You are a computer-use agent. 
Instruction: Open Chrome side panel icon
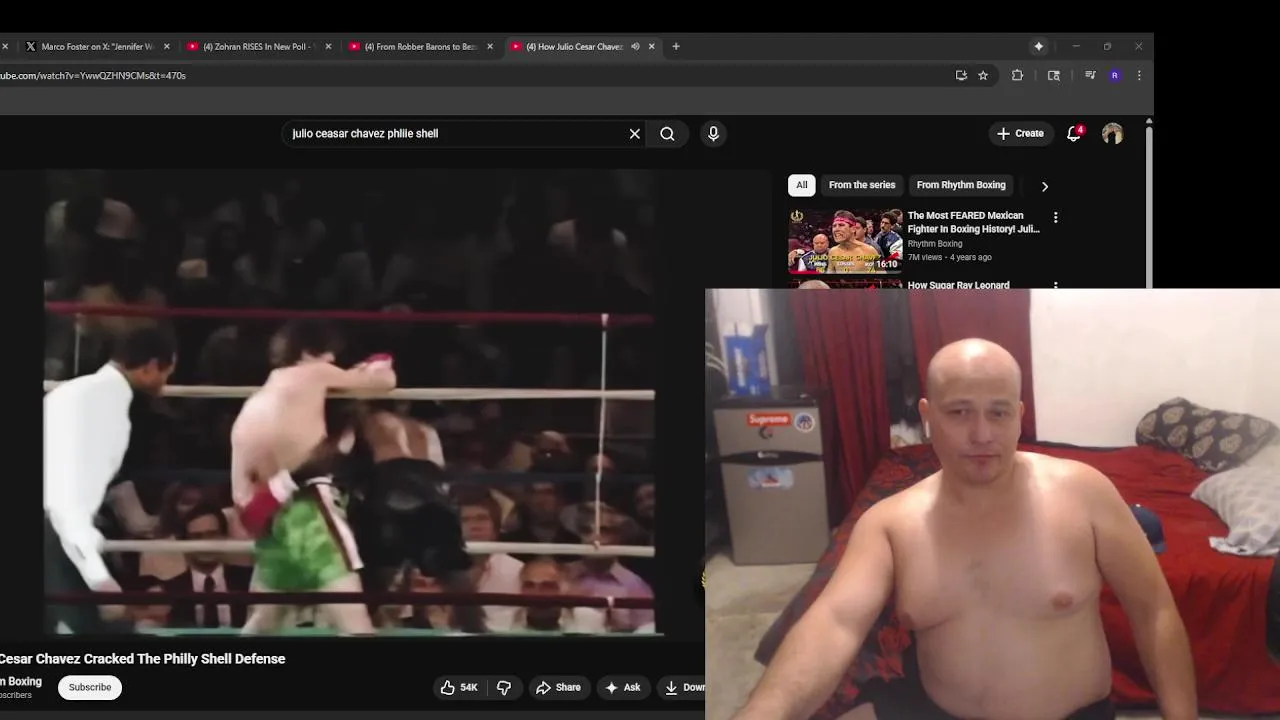[1053, 75]
